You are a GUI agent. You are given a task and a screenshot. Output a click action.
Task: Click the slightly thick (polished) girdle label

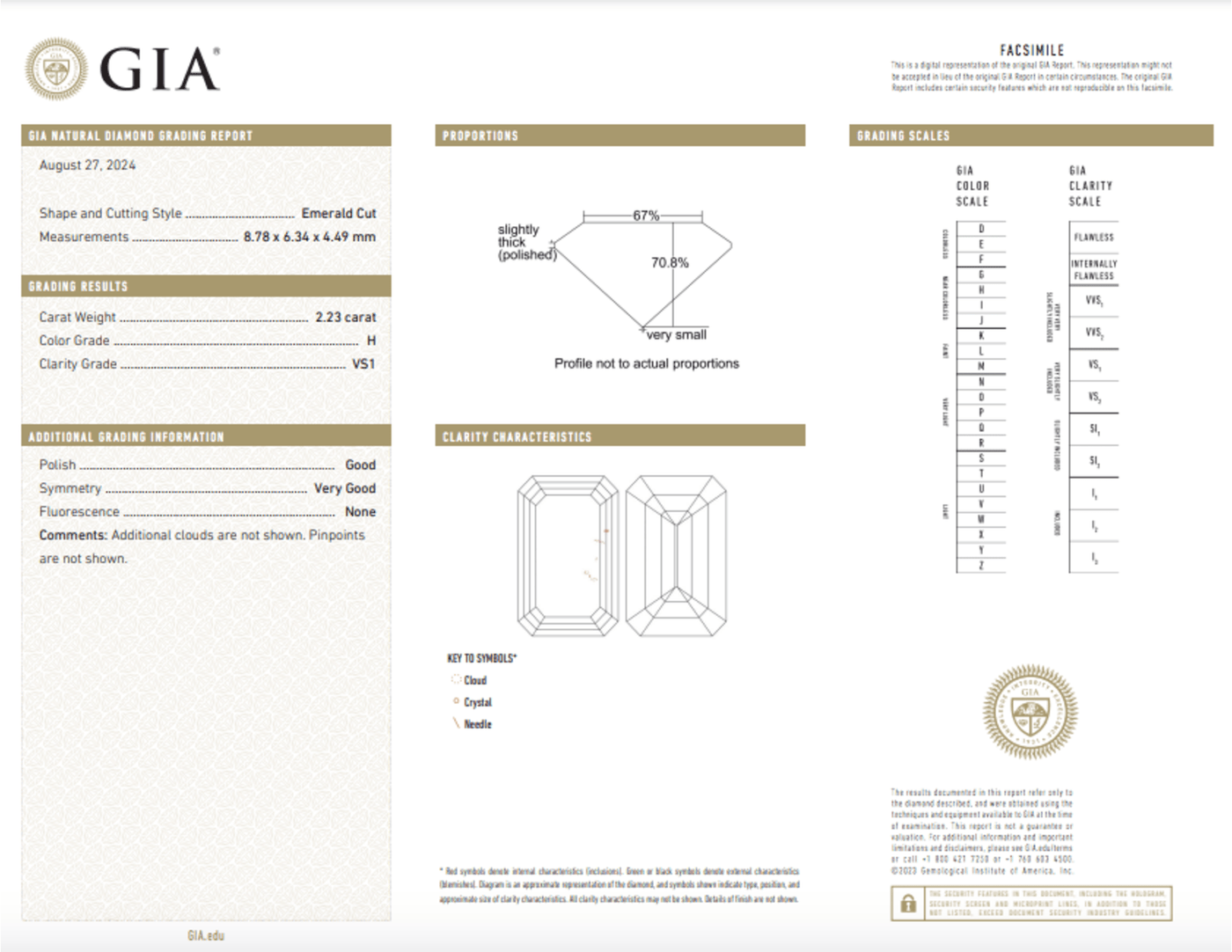click(527, 242)
